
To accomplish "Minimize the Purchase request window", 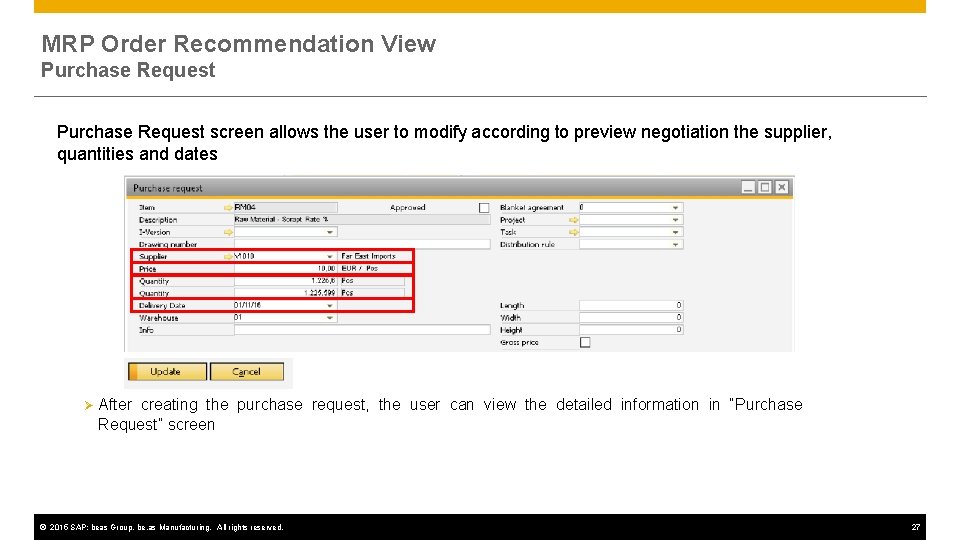I will (748, 187).
